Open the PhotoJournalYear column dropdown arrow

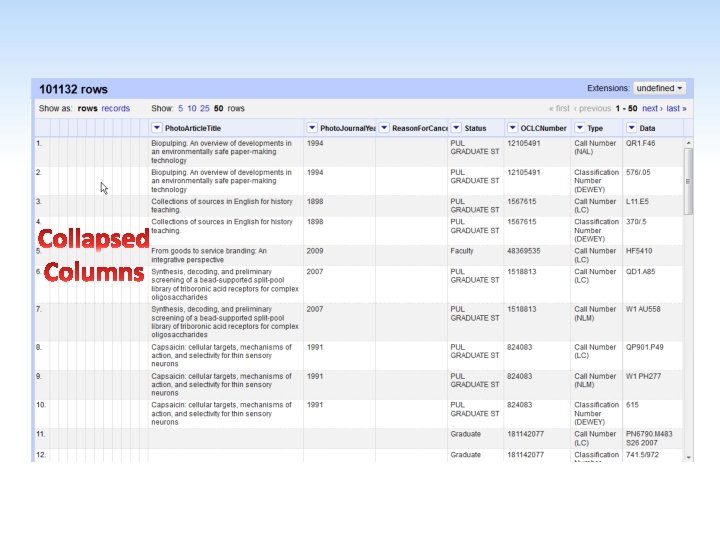pyautogui.click(x=312, y=128)
